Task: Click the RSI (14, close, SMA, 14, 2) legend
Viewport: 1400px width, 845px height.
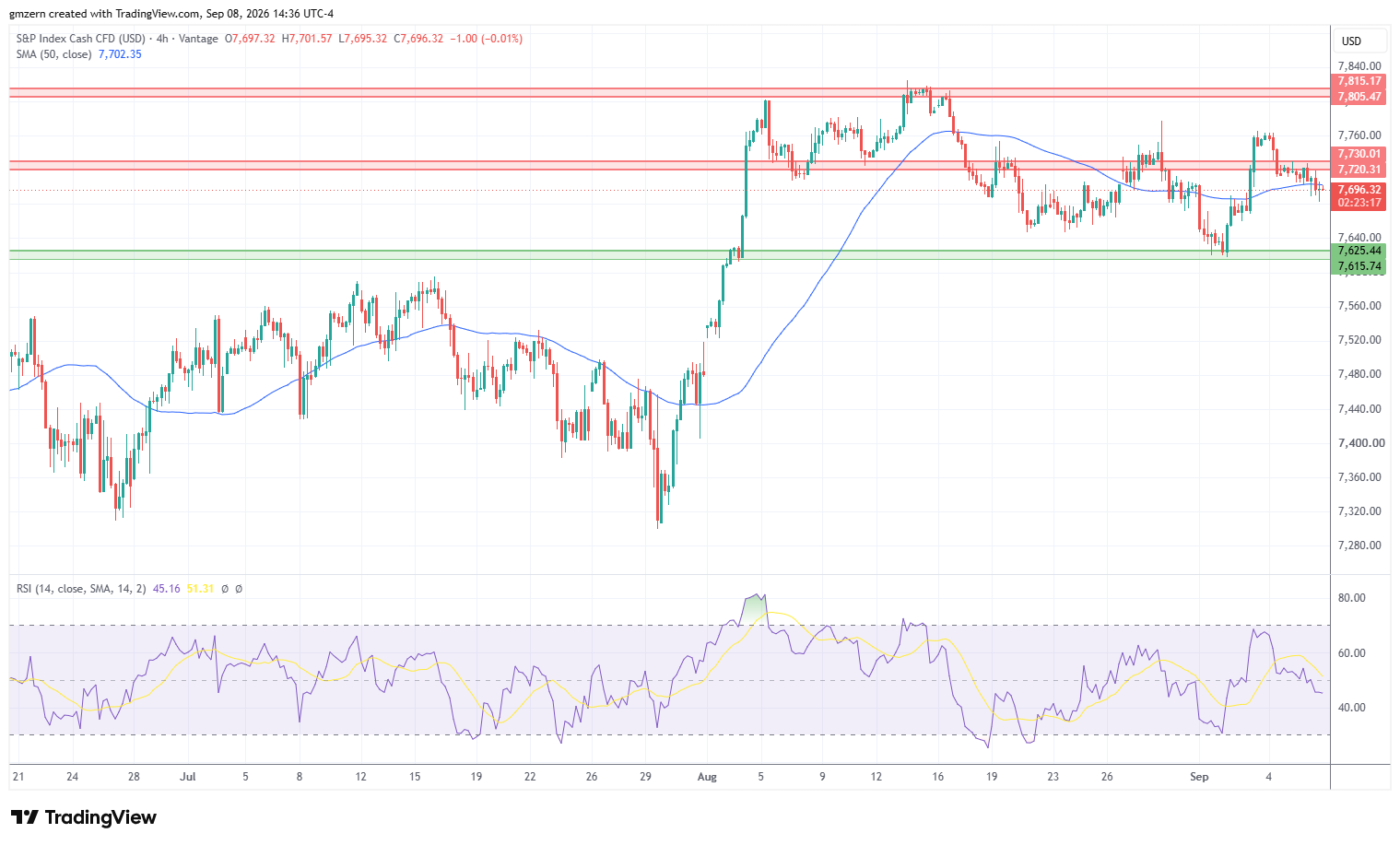Action: coord(81,589)
